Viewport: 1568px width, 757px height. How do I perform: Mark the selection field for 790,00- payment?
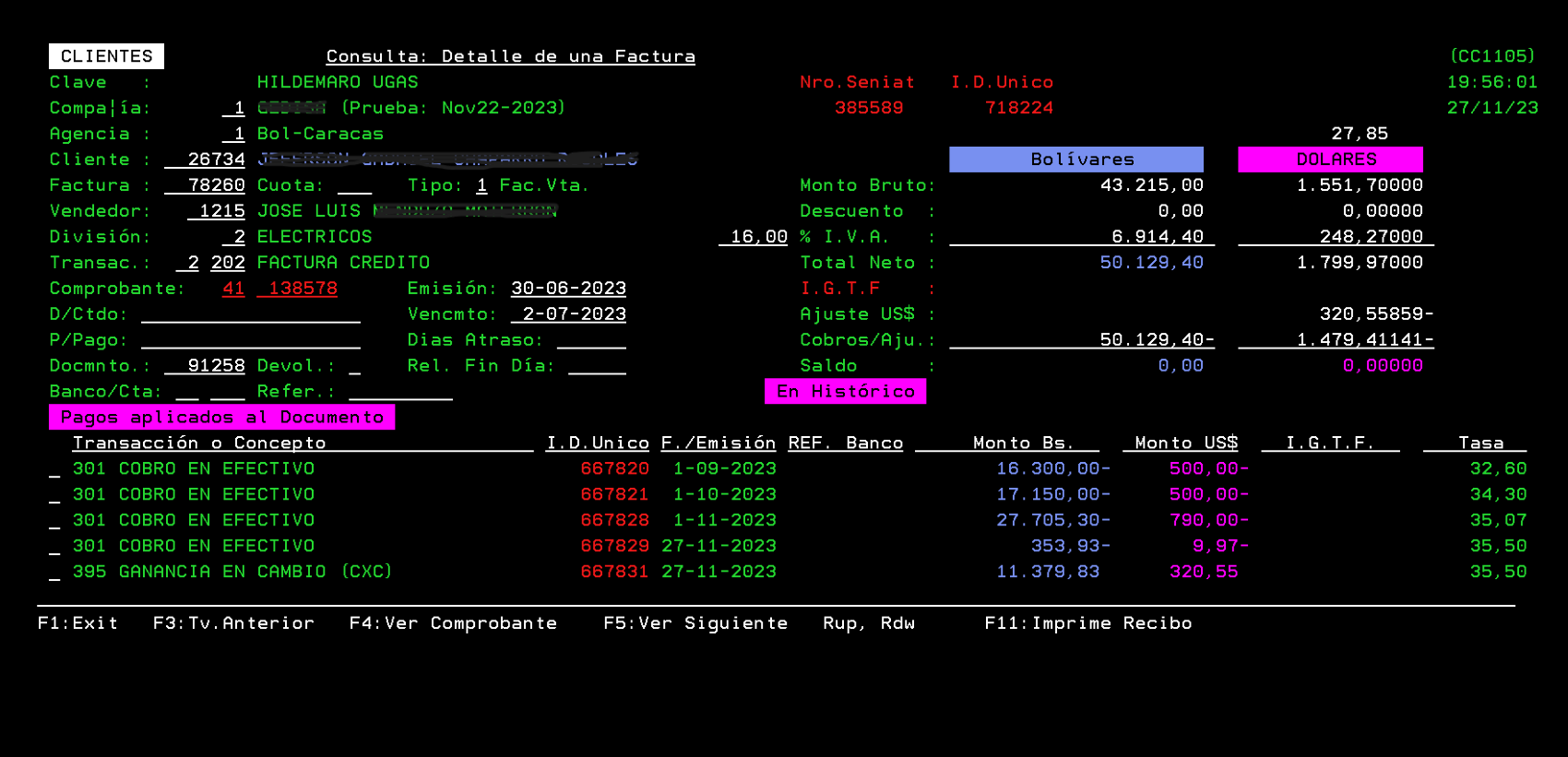[x=54, y=521]
